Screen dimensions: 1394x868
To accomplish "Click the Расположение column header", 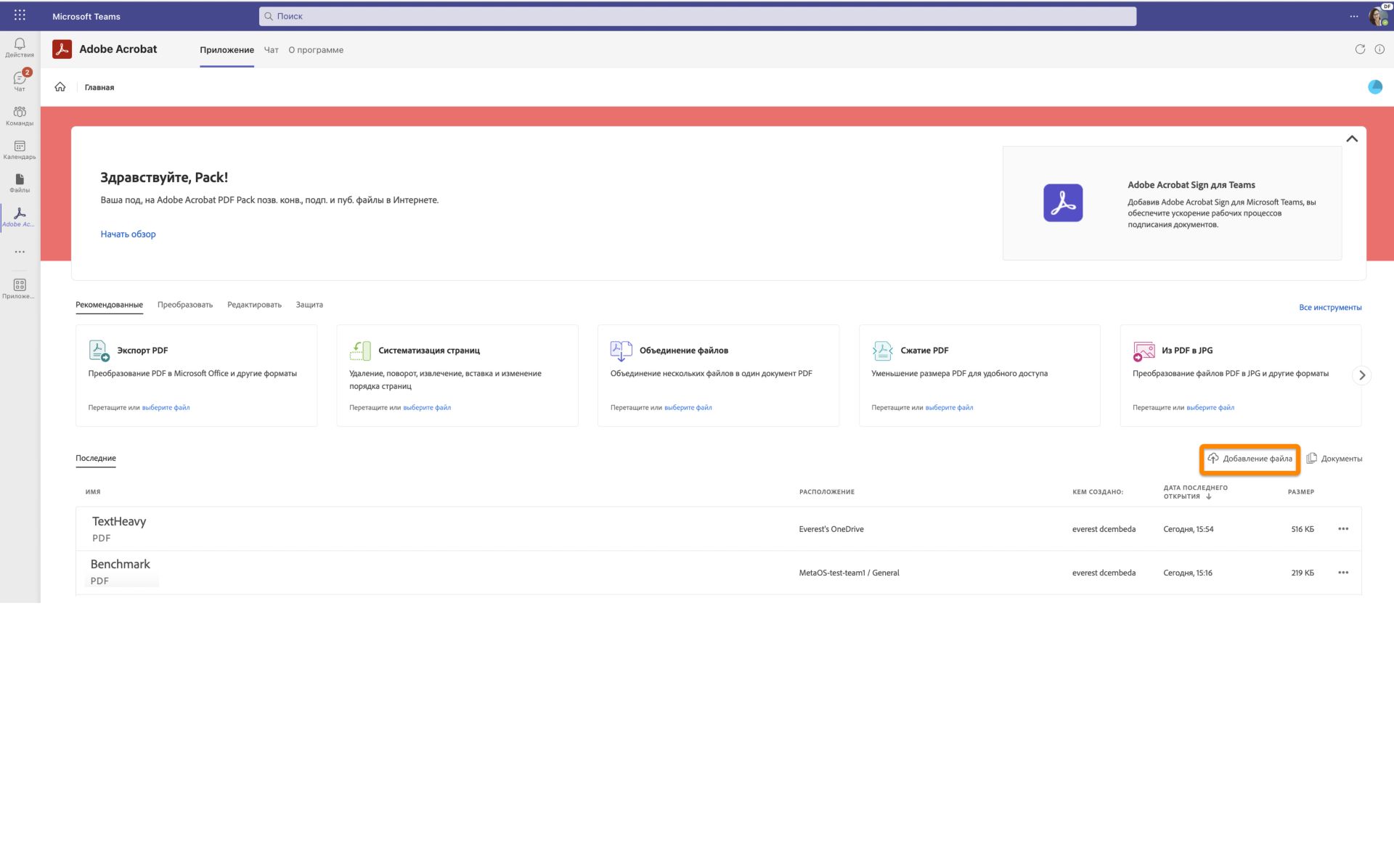I will pyautogui.click(x=827, y=492).
